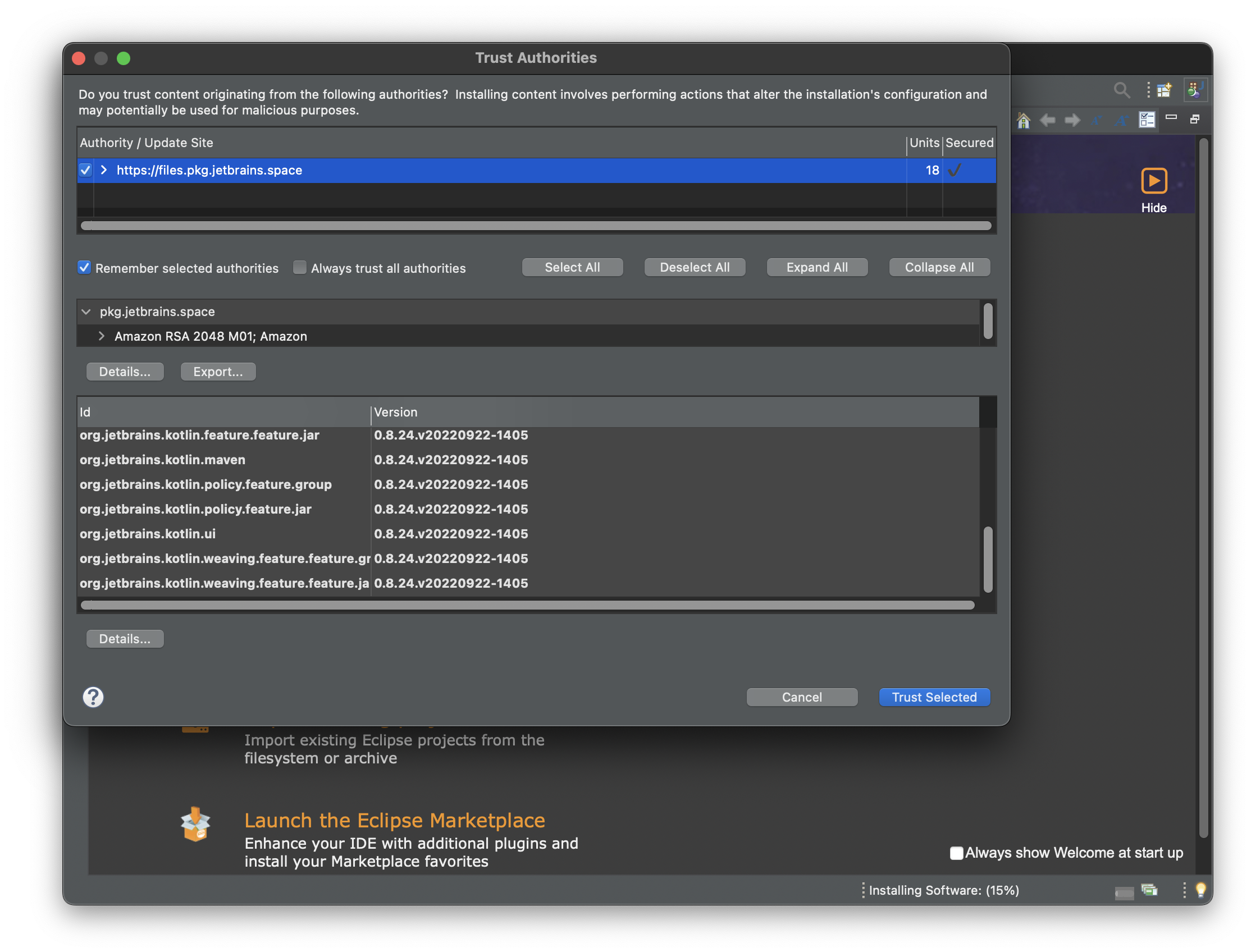Collapse the pkg.jetbrains.space certificate node
Screen dimensions: 1251x952
click(86, 312)
